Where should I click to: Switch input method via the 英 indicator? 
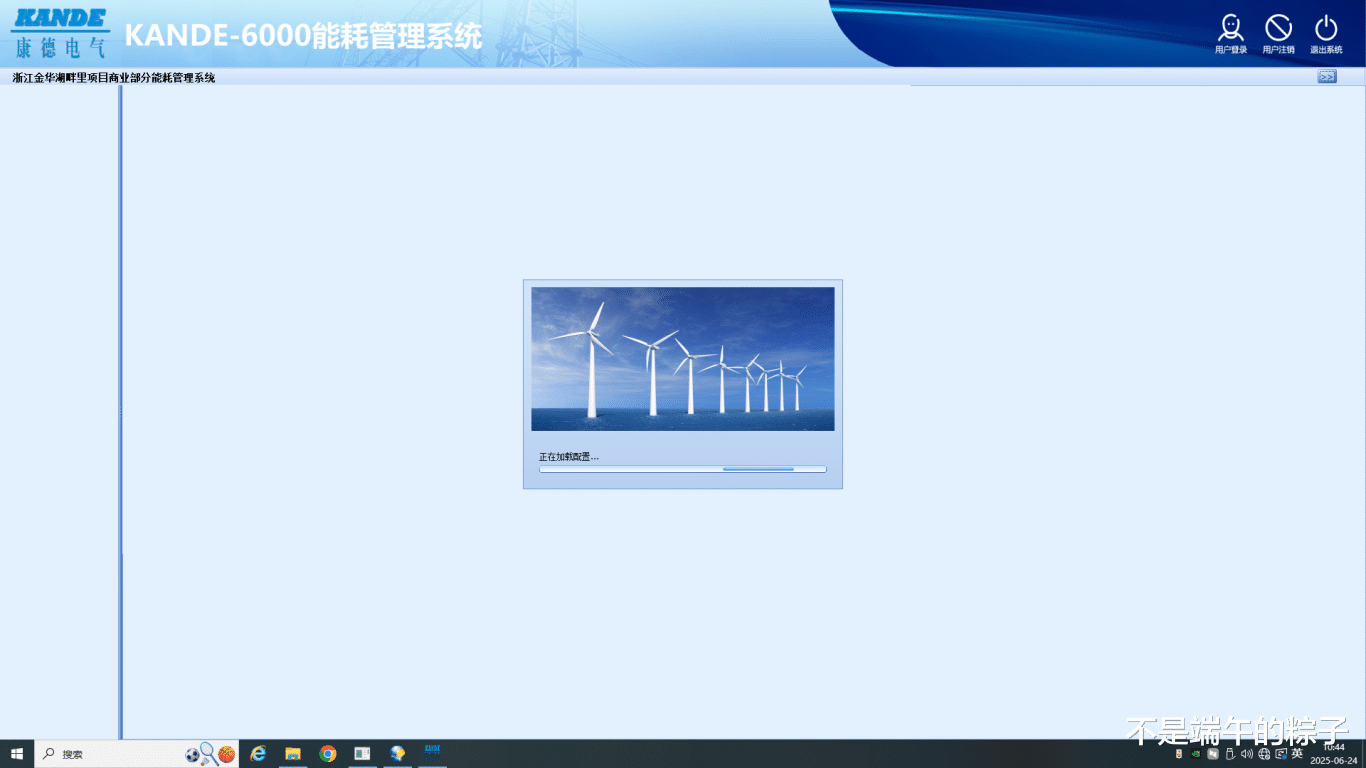(x=1297, y=754)
